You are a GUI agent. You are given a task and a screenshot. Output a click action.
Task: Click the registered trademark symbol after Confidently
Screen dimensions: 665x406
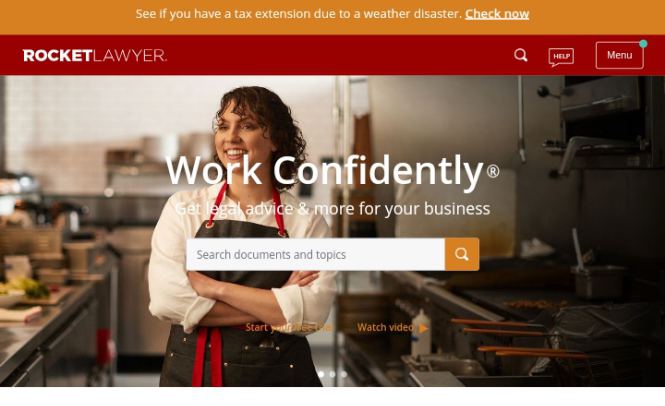(493, 171)
